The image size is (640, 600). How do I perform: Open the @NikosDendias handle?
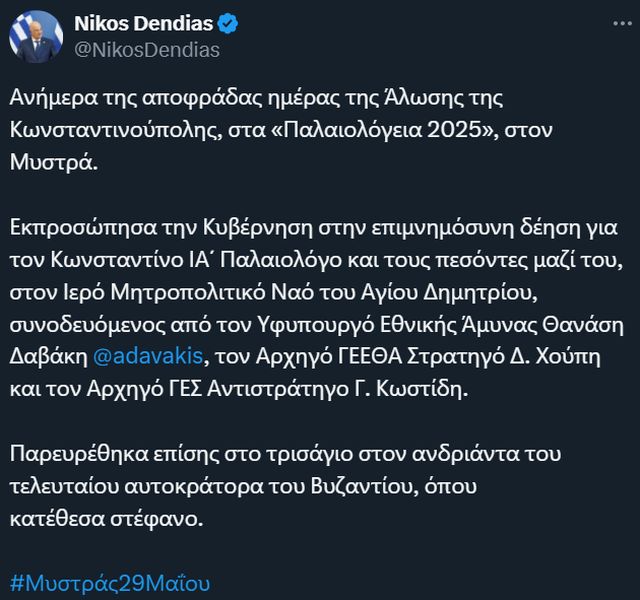(x=147, y=50)
